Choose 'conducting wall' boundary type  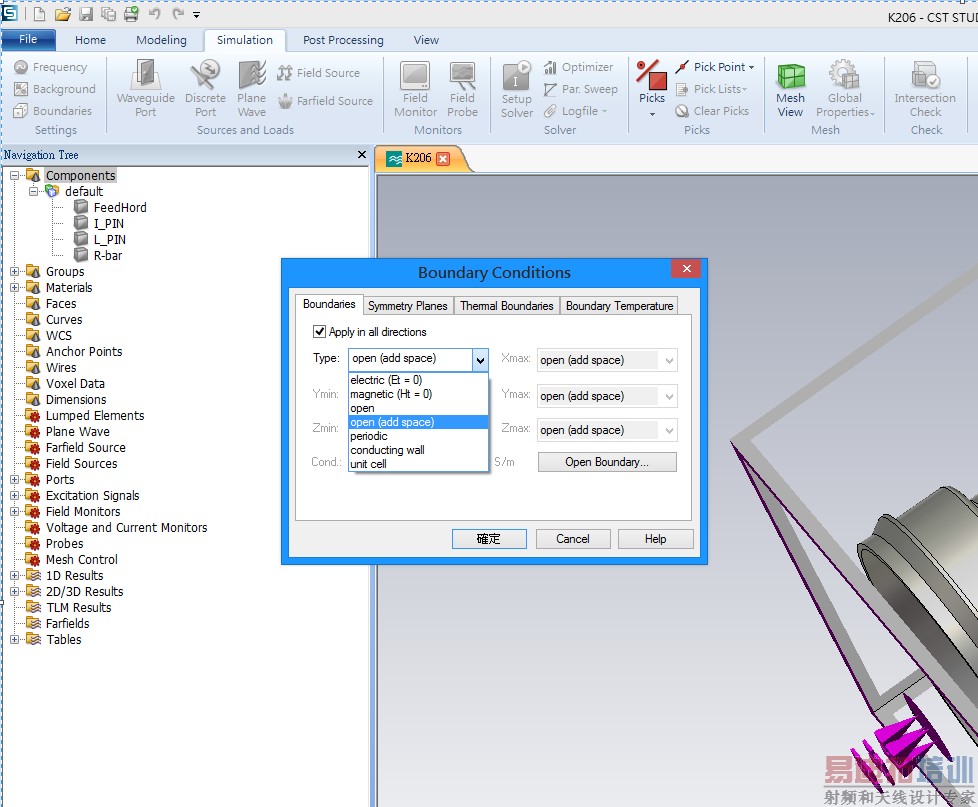418,450
